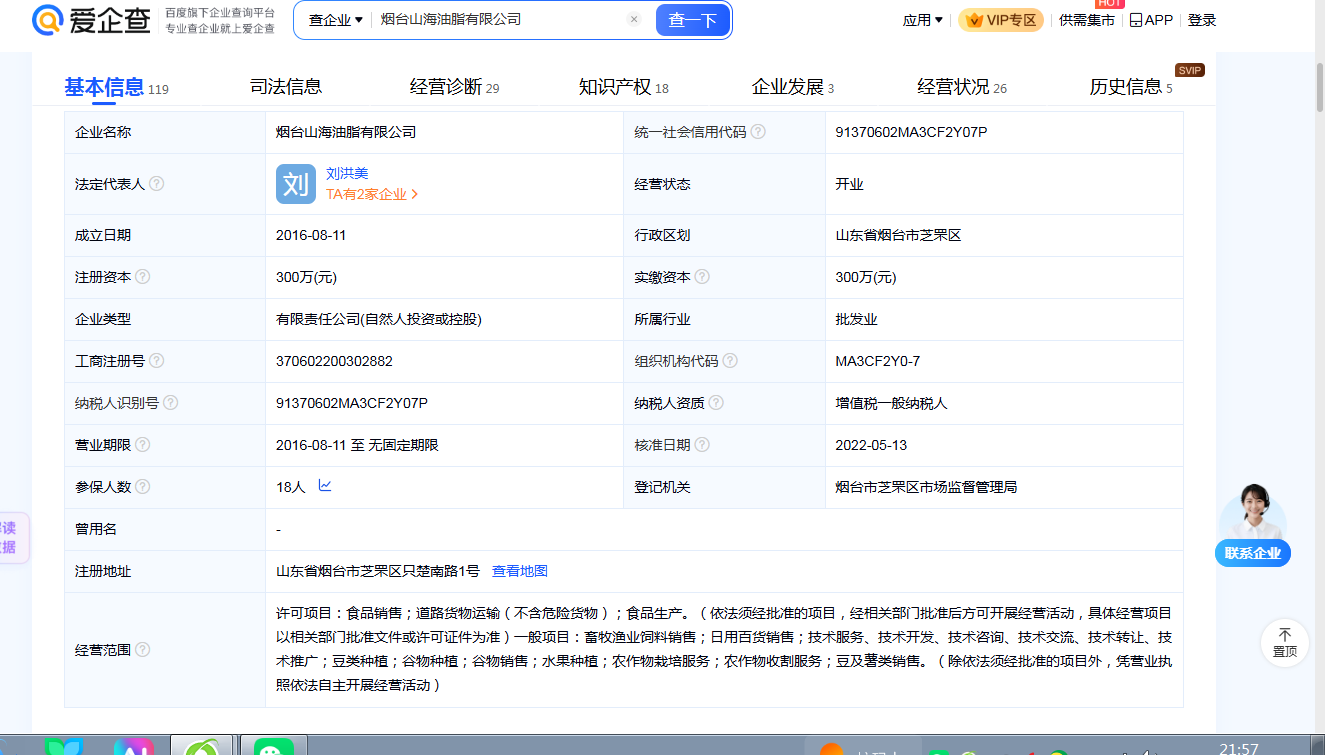Click the 查看地图 link

point(520,571)
